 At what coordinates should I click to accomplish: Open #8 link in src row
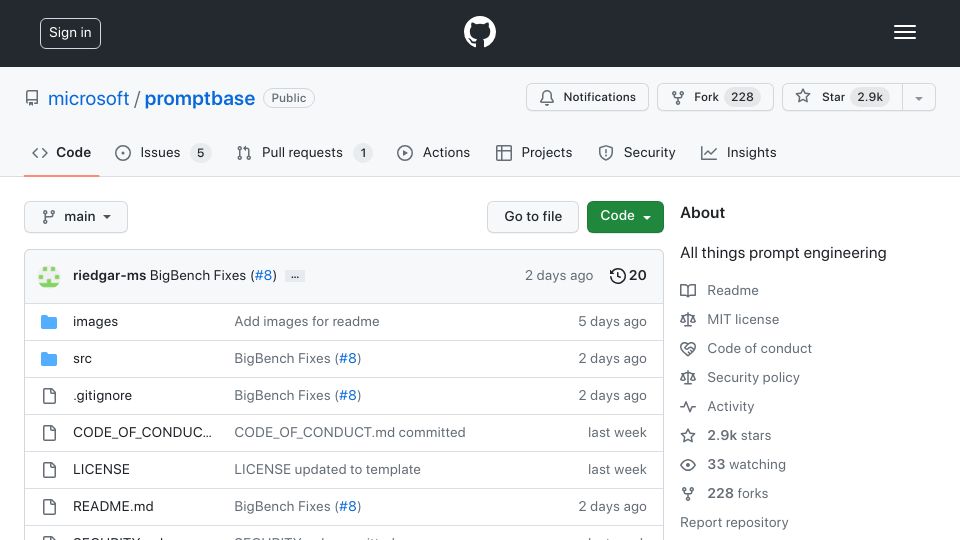coord(348,359)
